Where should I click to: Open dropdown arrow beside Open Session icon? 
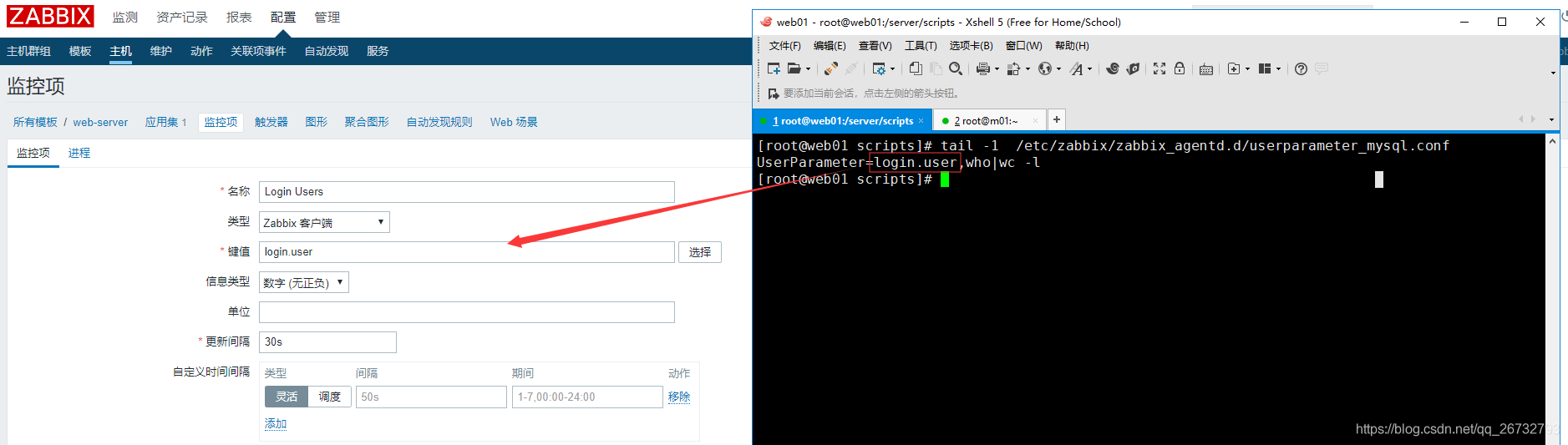click(808, 69)
